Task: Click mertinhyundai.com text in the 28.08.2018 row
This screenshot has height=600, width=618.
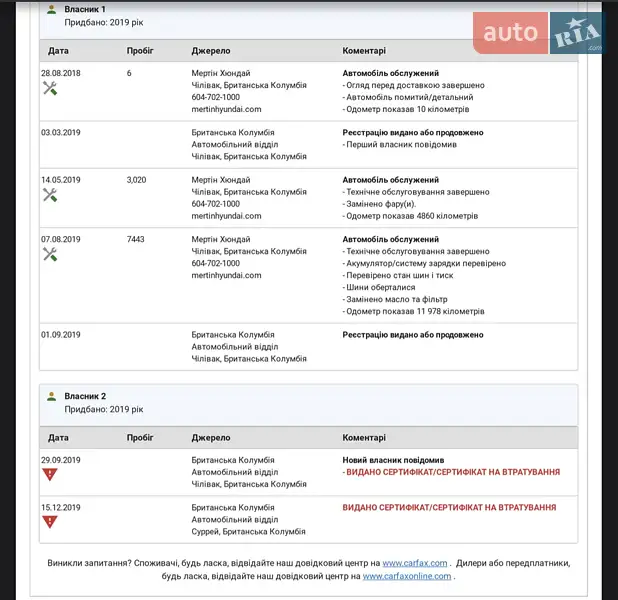Action: [226, 109]
